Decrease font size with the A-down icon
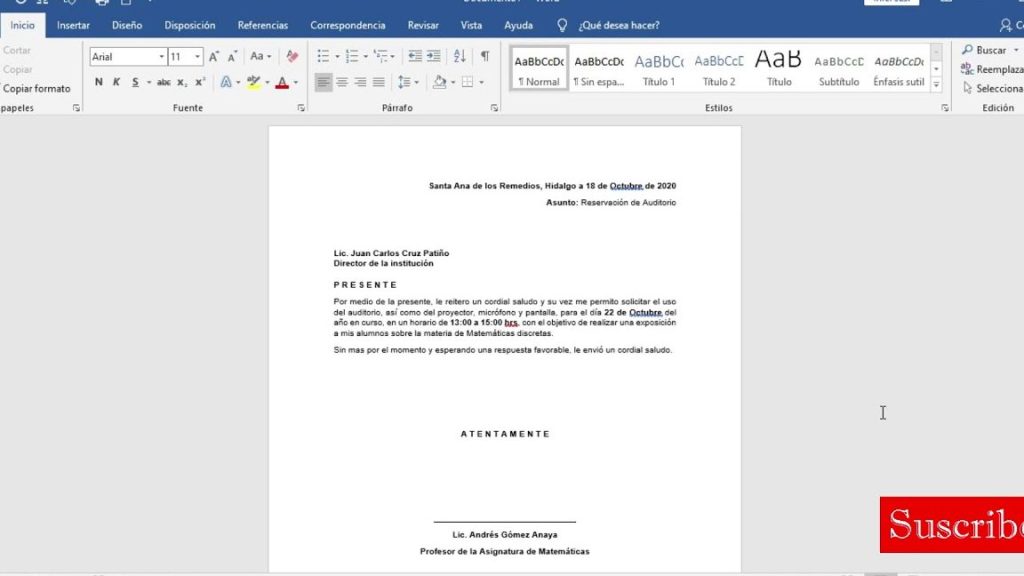The width and height of the screenshot is (1024, 576). pos(232,57)
